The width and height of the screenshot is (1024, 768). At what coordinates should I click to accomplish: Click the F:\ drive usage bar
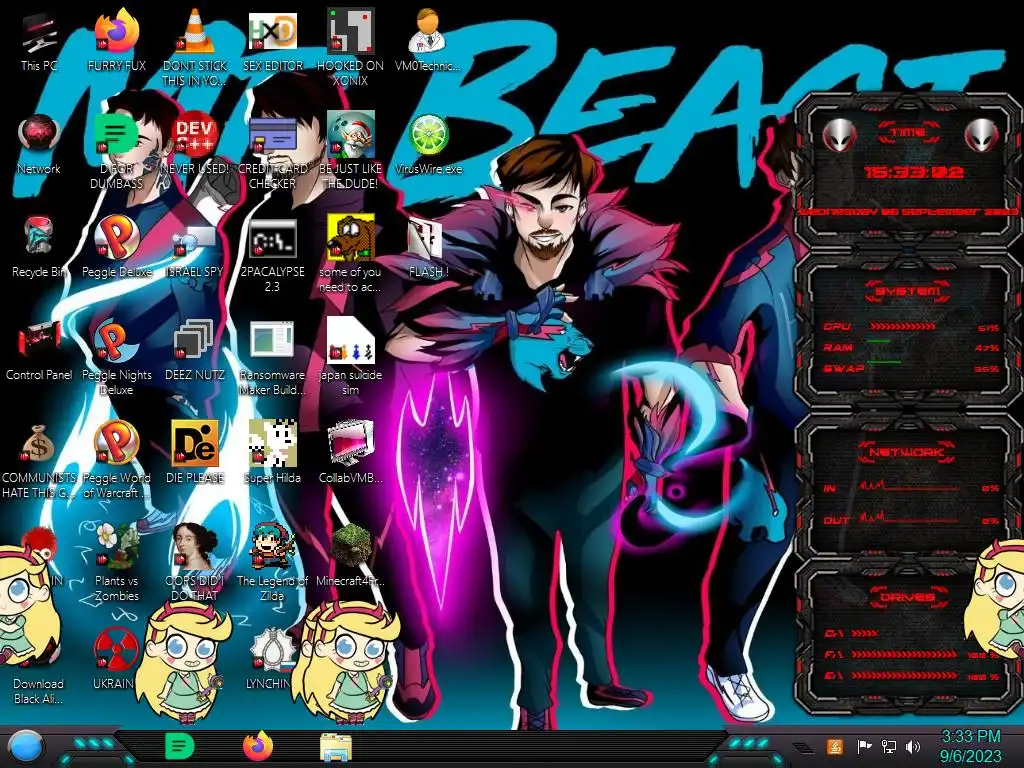coord(904,654)
